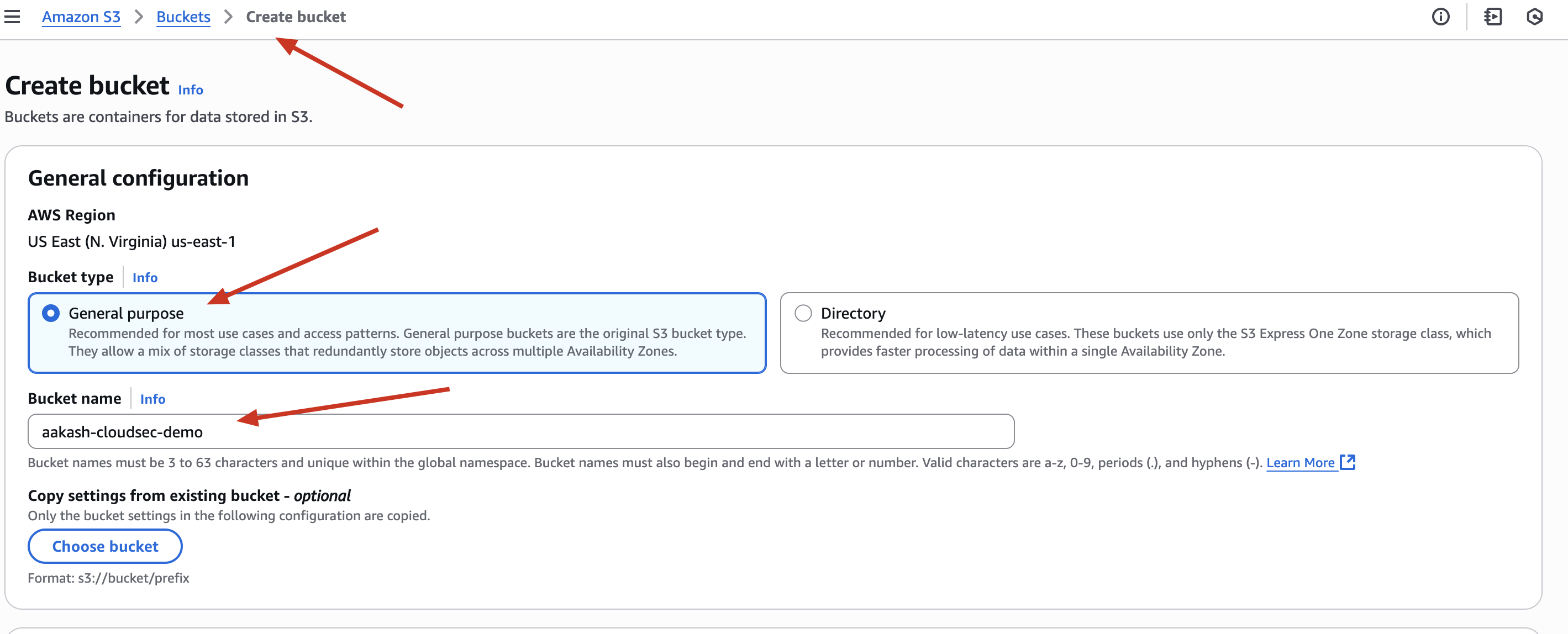This screenshot has height=634, width=1568.
Task: Click the Create bucket breadcrumb text
Action: 296,17
